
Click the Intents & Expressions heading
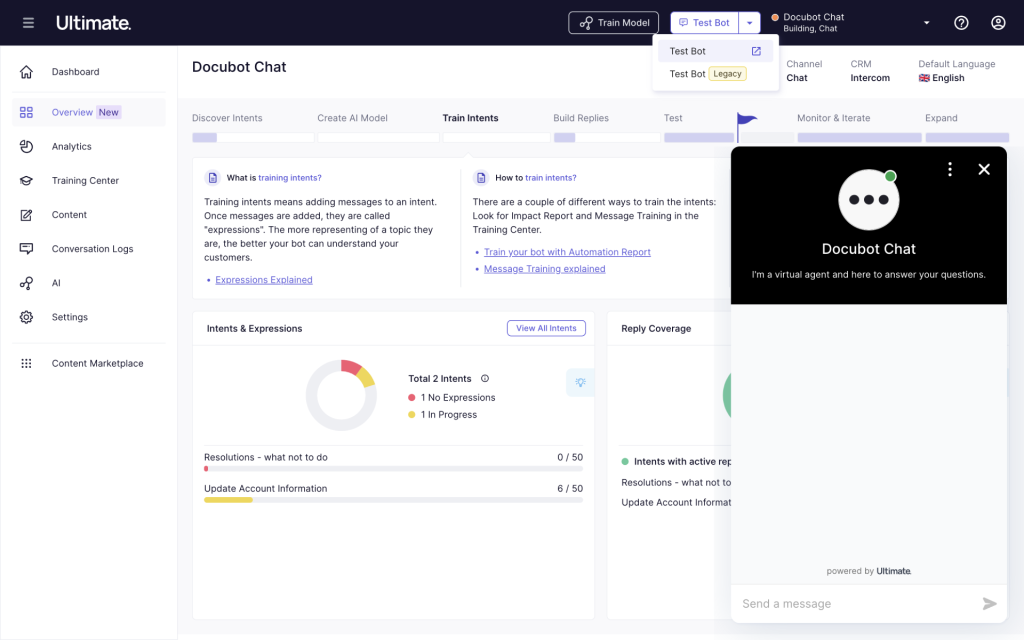click(254, 328)
